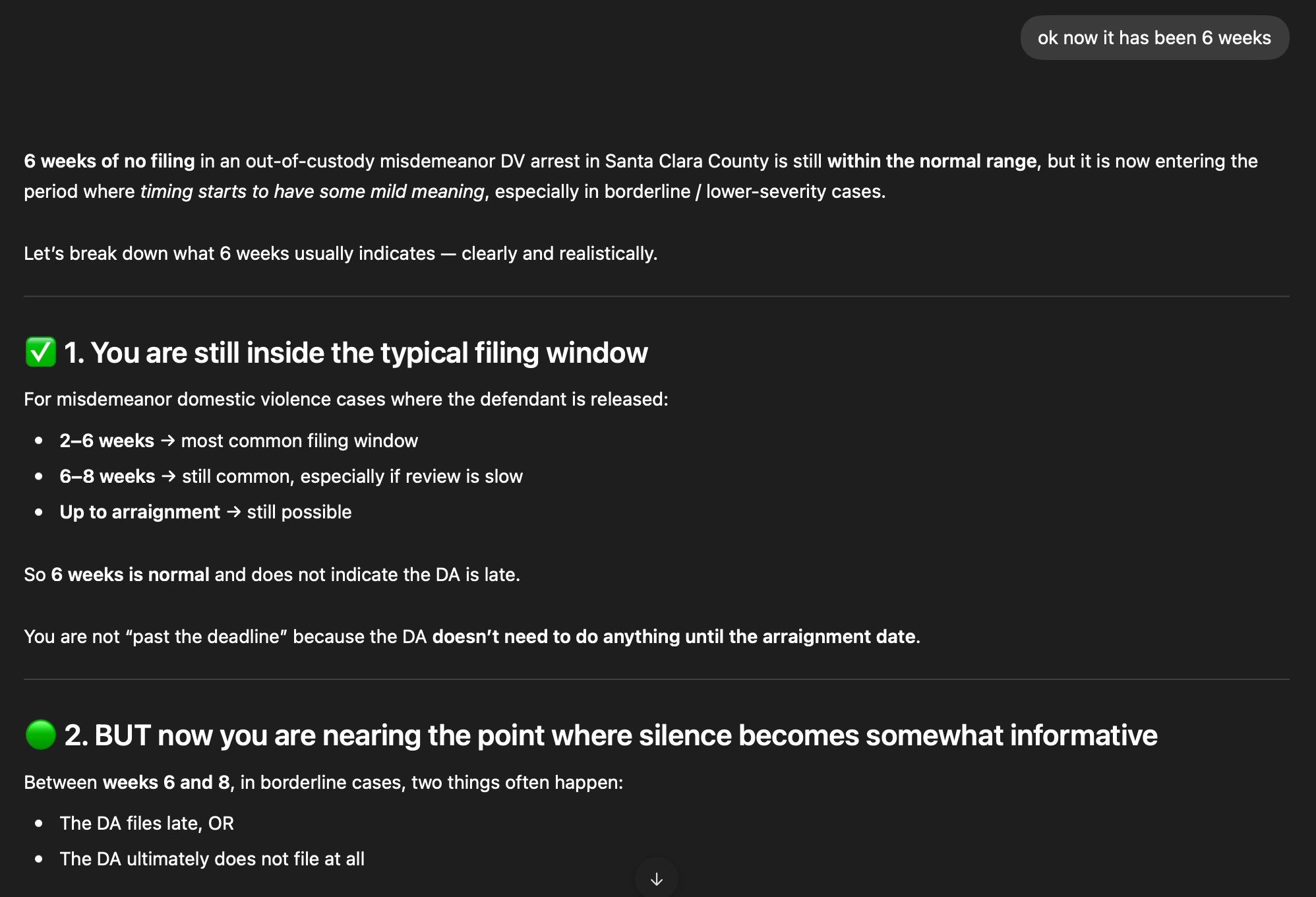Click text 'doesn't need to do anything until the arraignment date'
Screen dimensions: 1316x897
coord(675,636)
